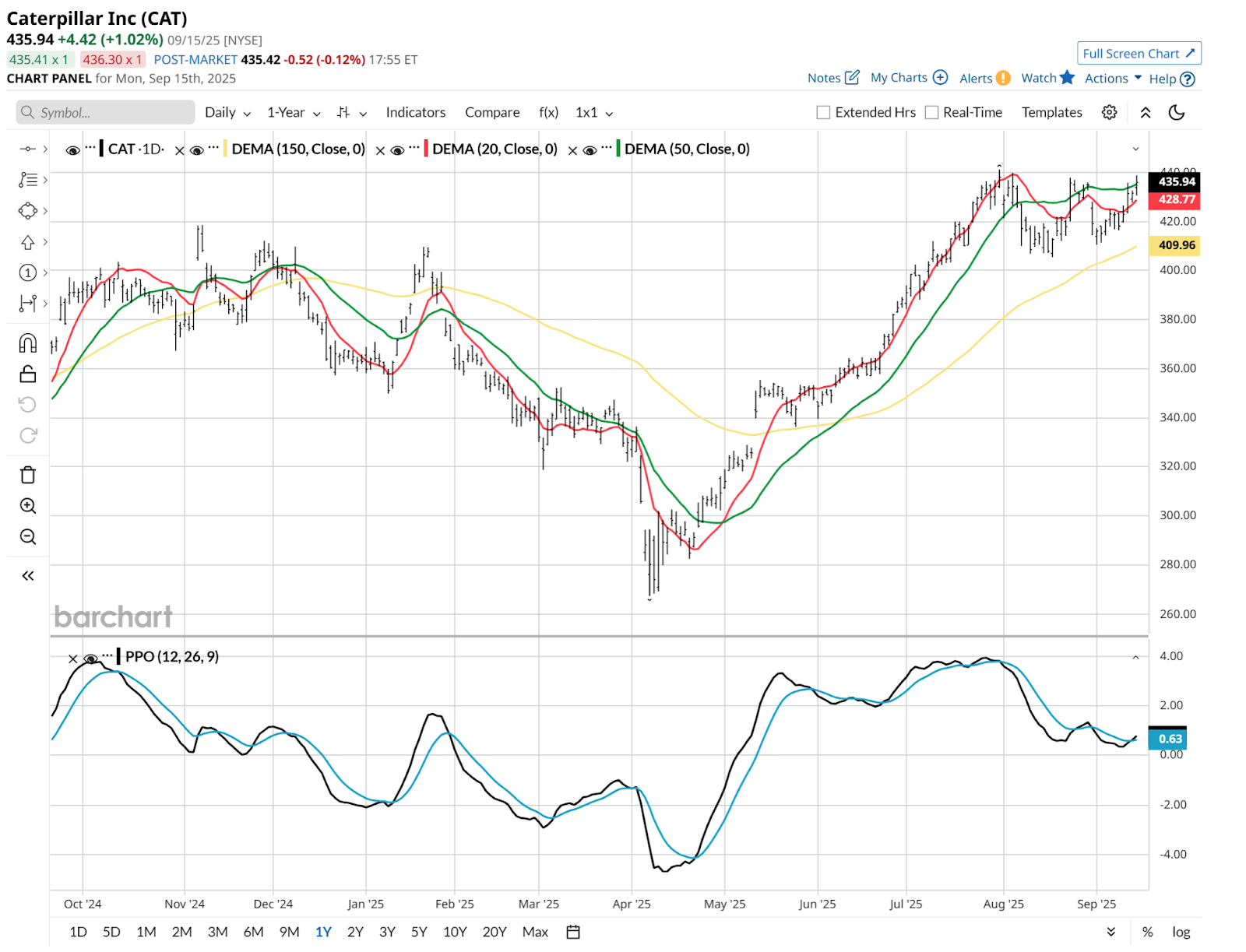
Task: Select the 1D time range
Action: [78, 932]
